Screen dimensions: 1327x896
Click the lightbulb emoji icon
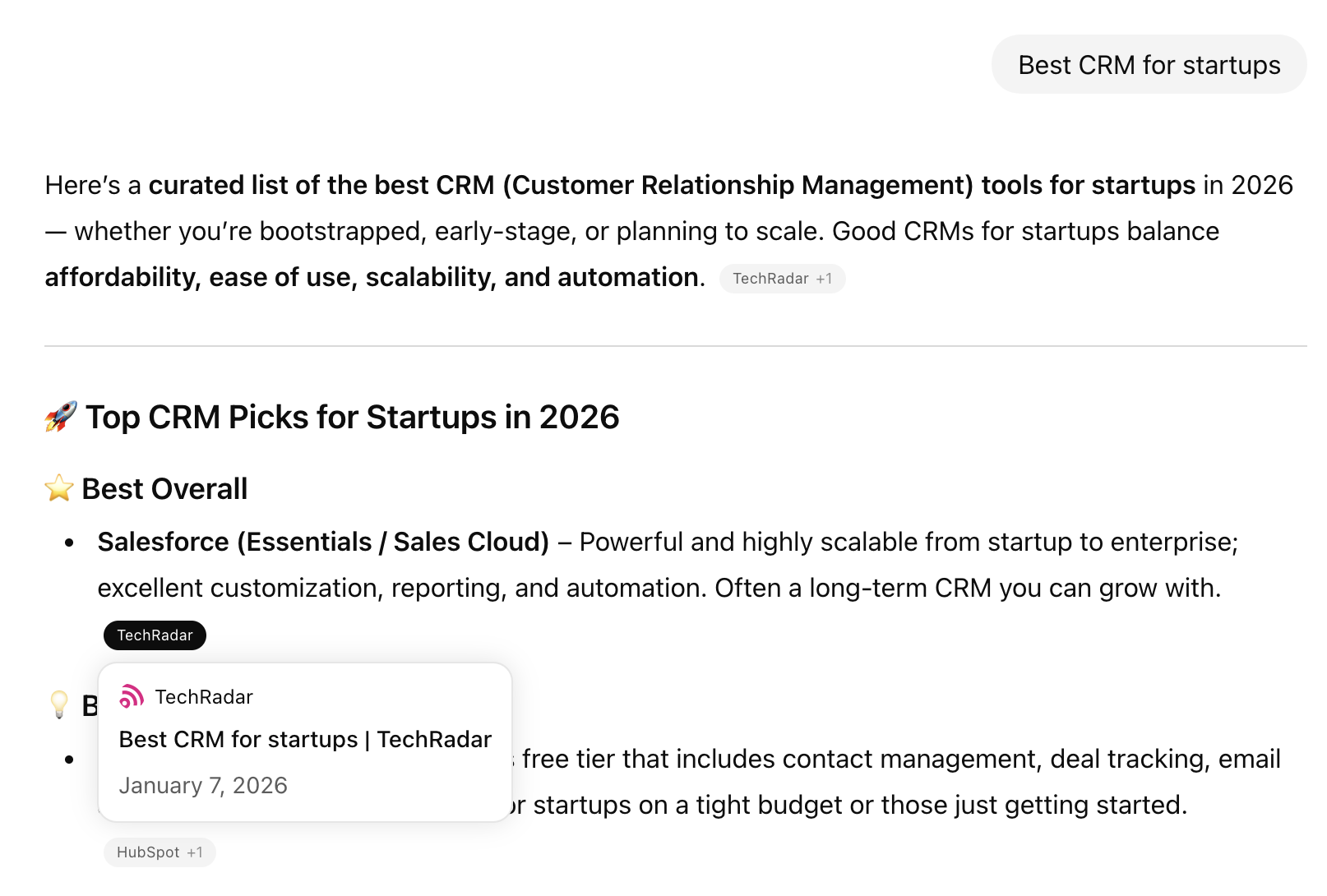[x=59, y=704]
